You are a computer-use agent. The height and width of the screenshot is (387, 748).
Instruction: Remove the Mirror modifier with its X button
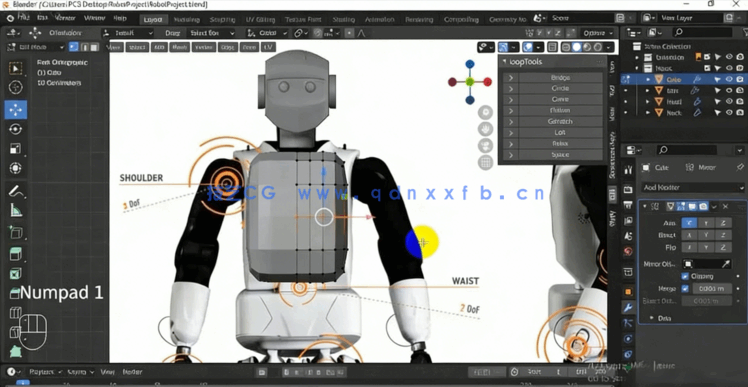pyautogui.click(x=726, y=206)
